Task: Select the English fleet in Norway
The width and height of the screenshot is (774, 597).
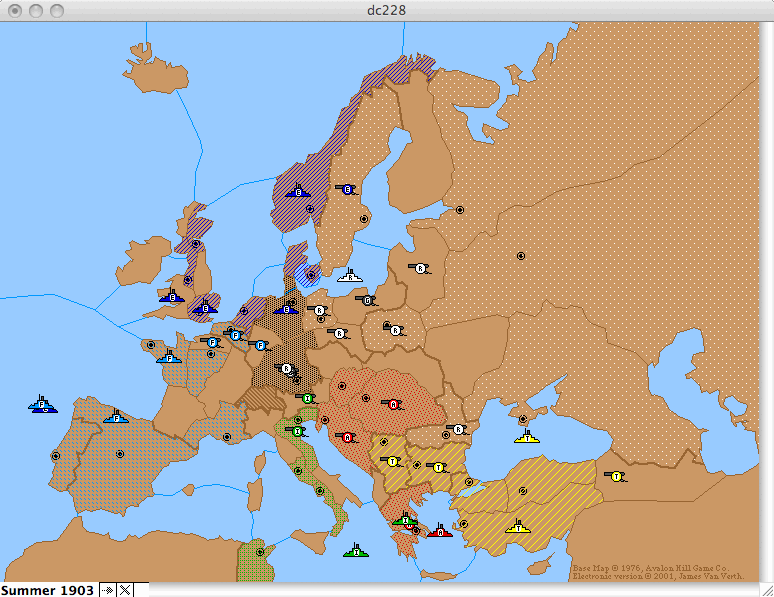Action: [x=298, y=191]
